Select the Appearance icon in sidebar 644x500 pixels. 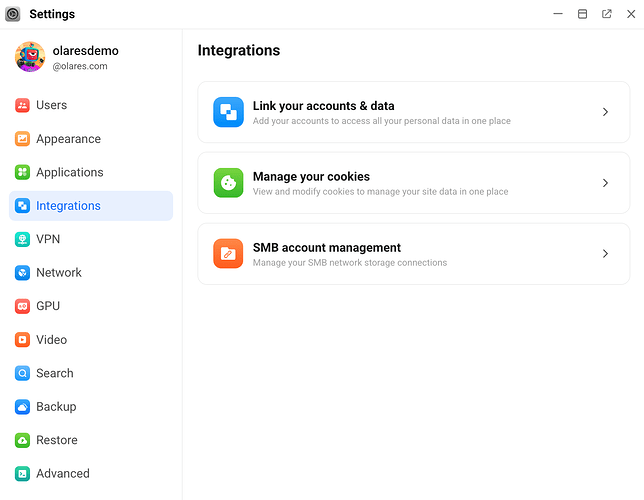23,139
